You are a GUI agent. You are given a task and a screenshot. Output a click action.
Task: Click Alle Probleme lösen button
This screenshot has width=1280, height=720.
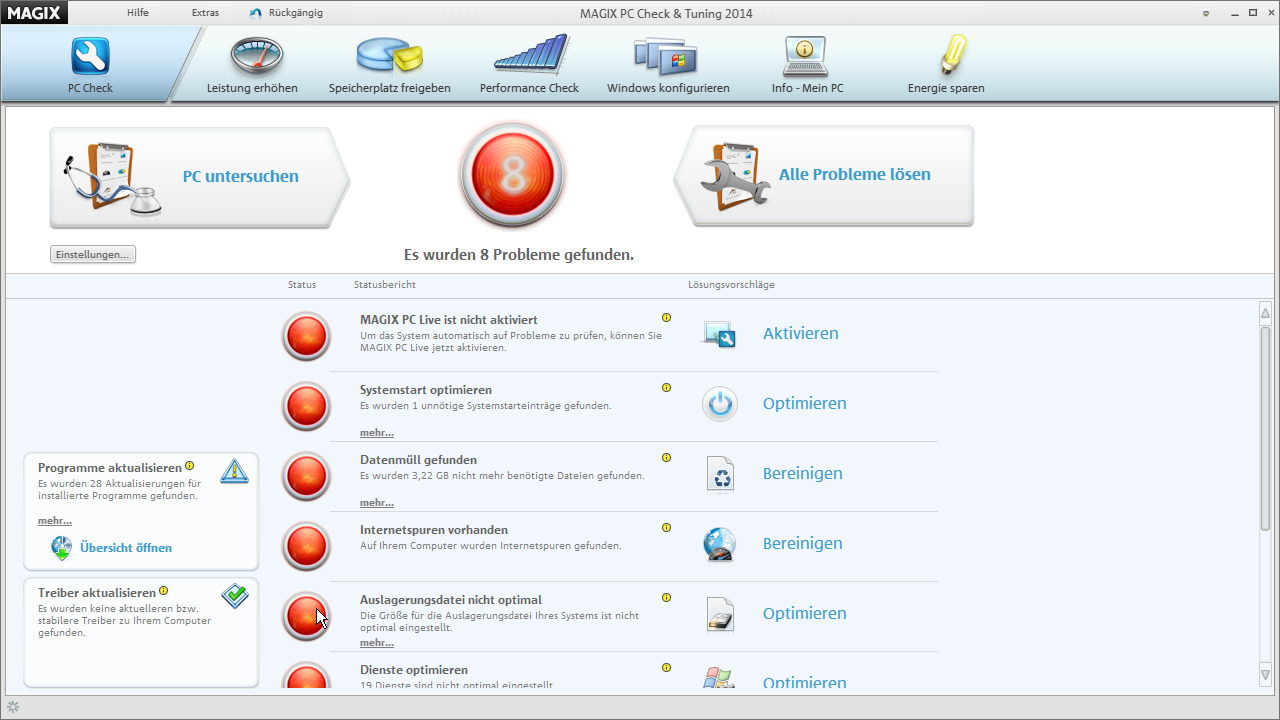[x=824, y=175]
